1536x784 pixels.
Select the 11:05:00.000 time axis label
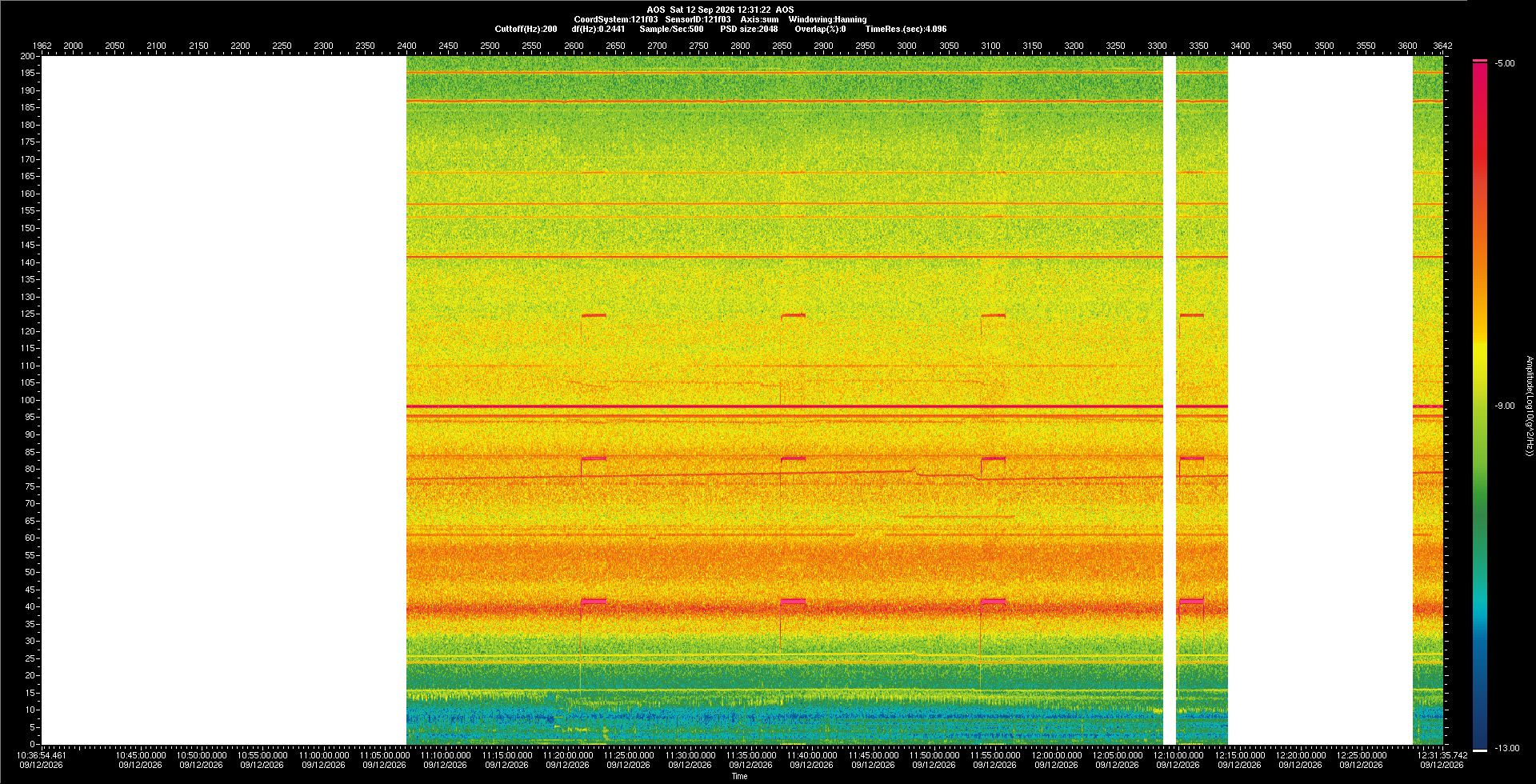(x=384, y=754)
